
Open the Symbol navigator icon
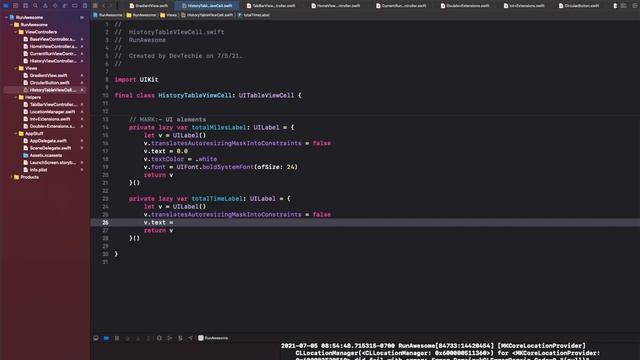tap(25, 6)
